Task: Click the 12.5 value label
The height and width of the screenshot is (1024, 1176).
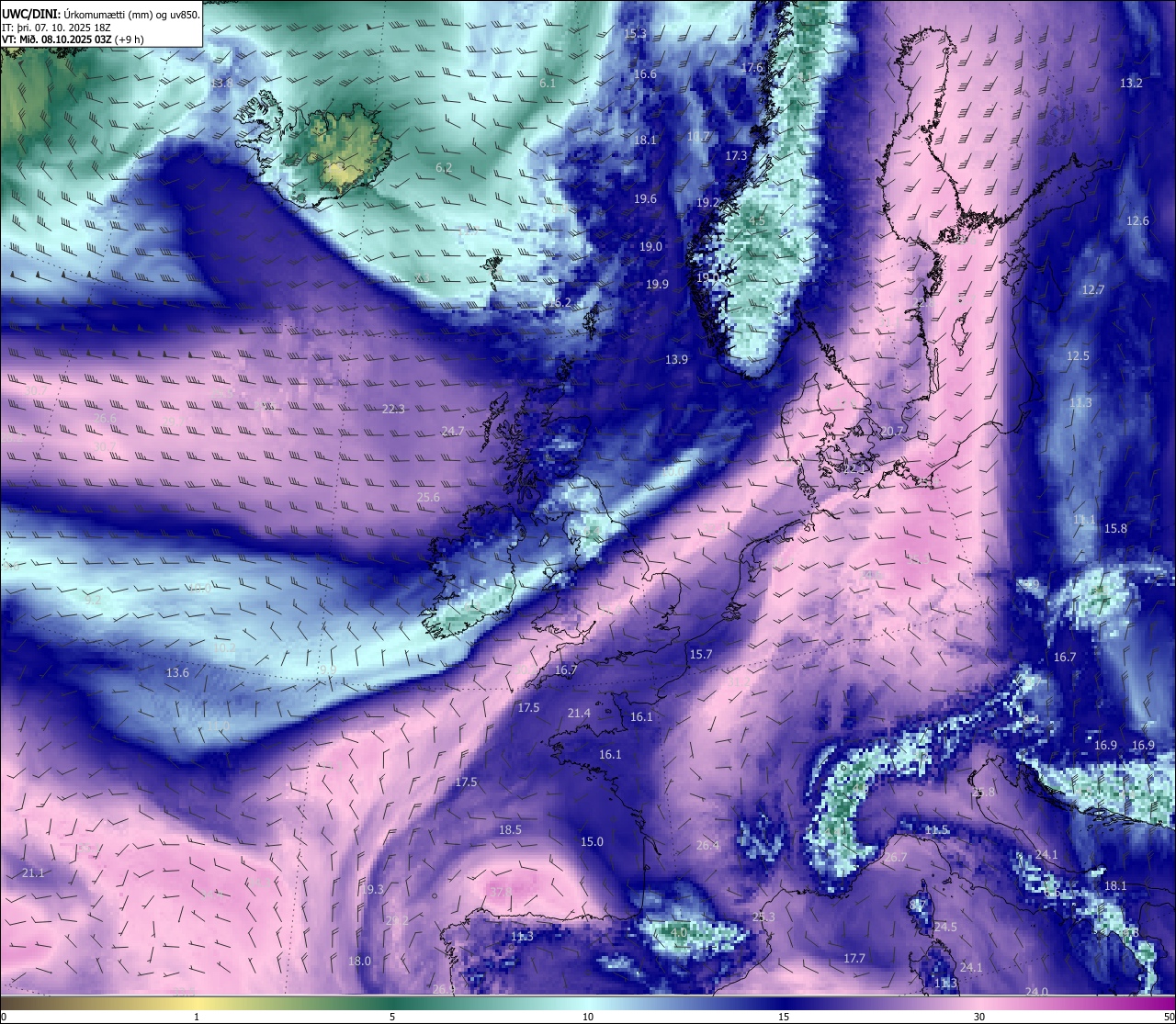Action: [x=1078, y=356]
